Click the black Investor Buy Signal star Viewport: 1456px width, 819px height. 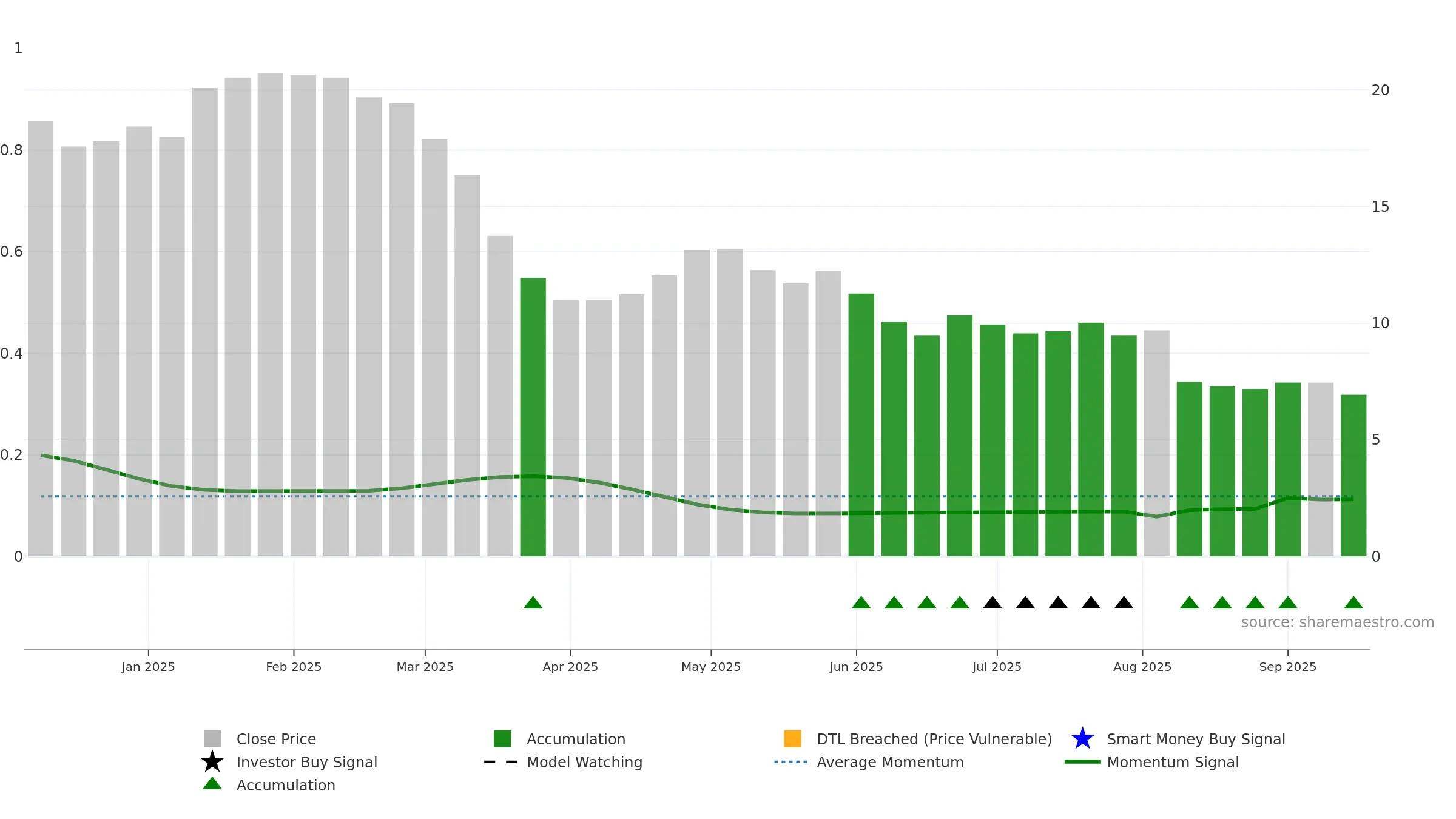(x=212, y=762)
